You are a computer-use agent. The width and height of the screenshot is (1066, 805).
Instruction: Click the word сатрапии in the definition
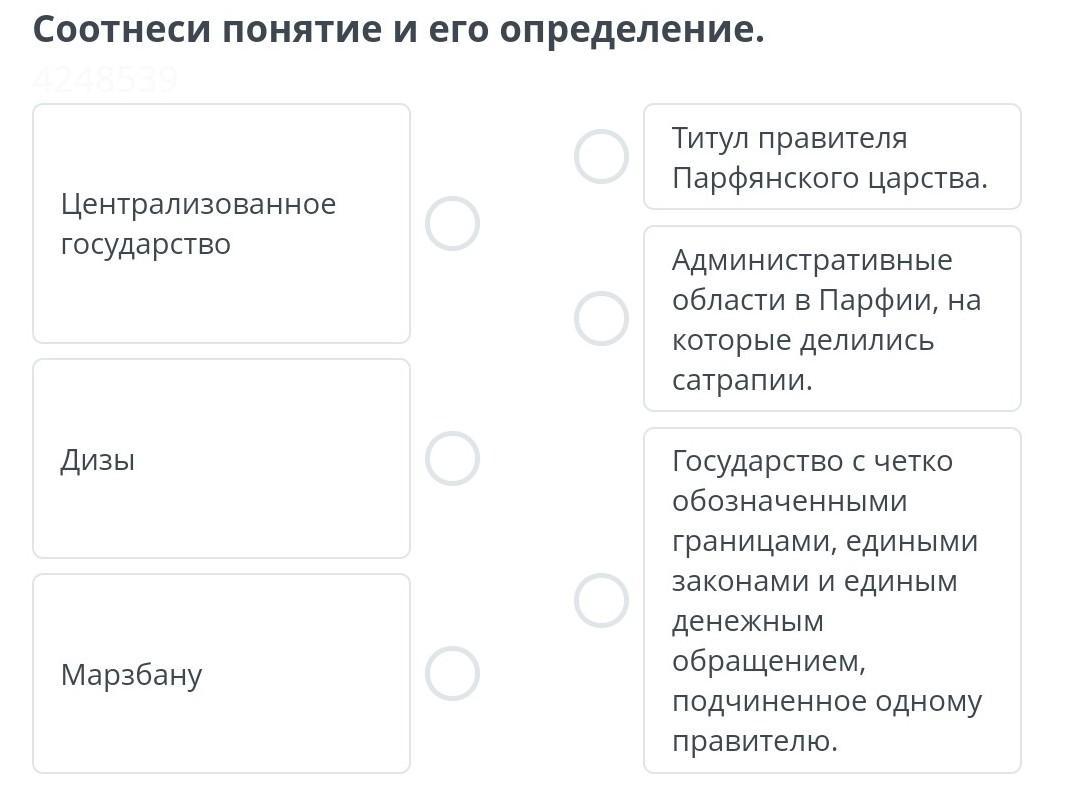point(742,380)
